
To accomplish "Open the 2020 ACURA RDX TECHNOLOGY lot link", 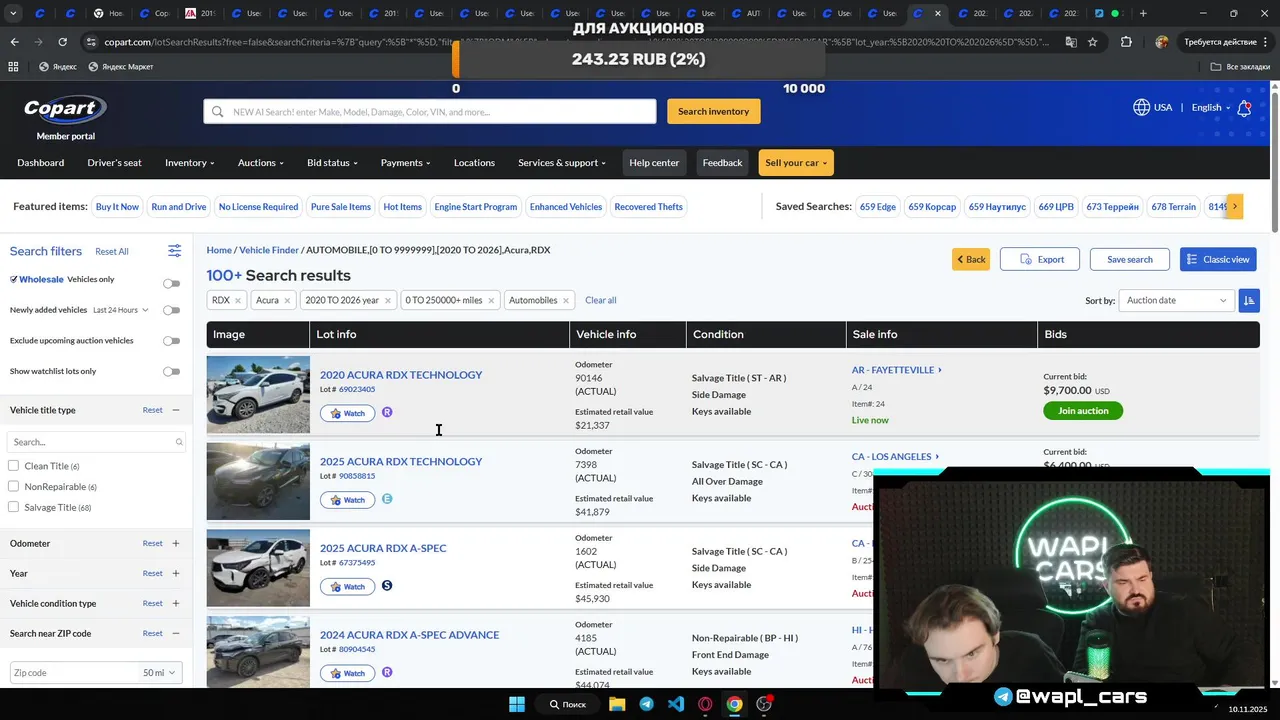I will tap(401, 375).
